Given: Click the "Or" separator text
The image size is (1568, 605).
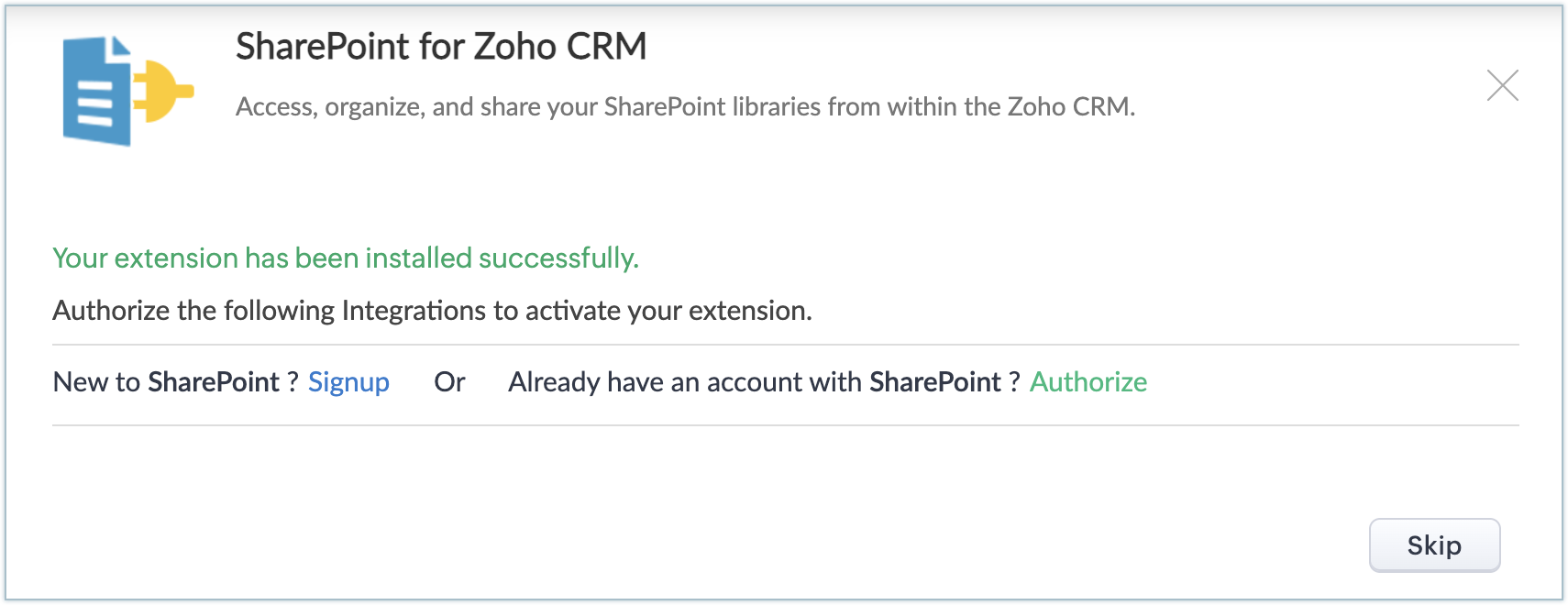Looking at the screenshot, I should 449,382.
